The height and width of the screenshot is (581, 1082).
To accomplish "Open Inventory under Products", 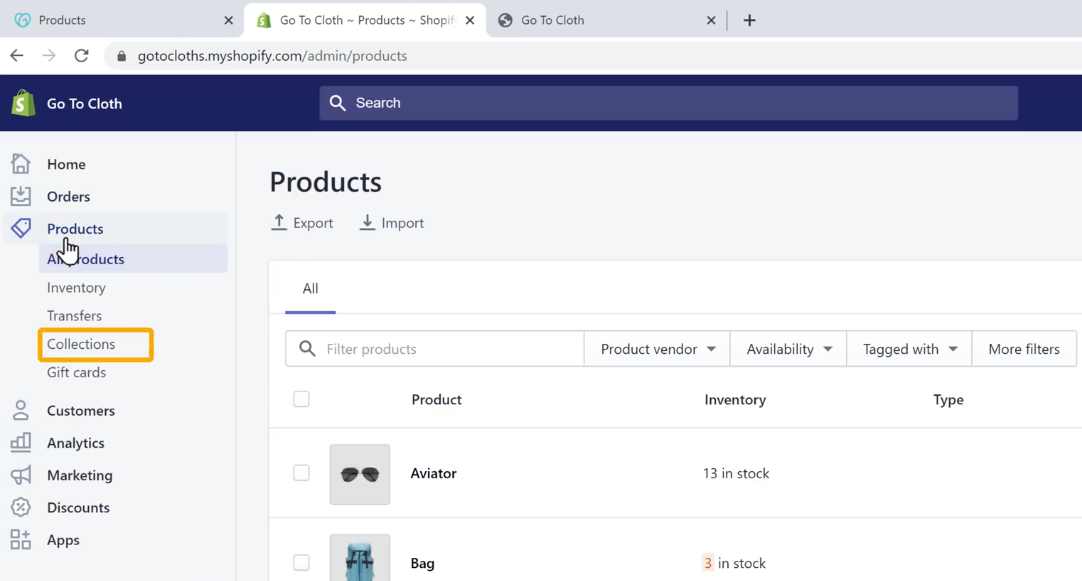I will (x=76, y=287).
